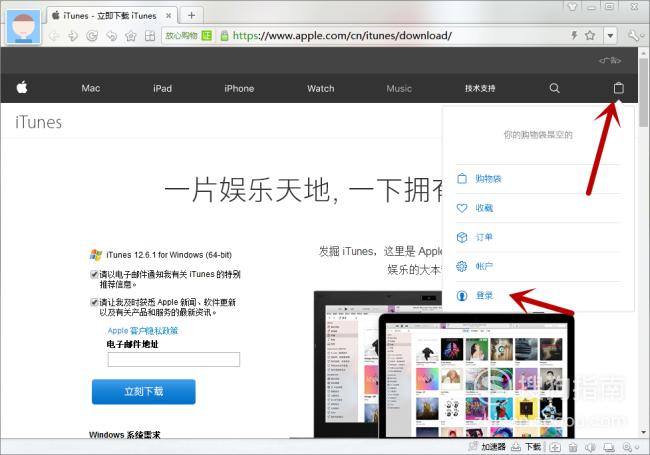Click the heart icon beside 收藏
Screen dimensions: 650x455
pos(462,208)
